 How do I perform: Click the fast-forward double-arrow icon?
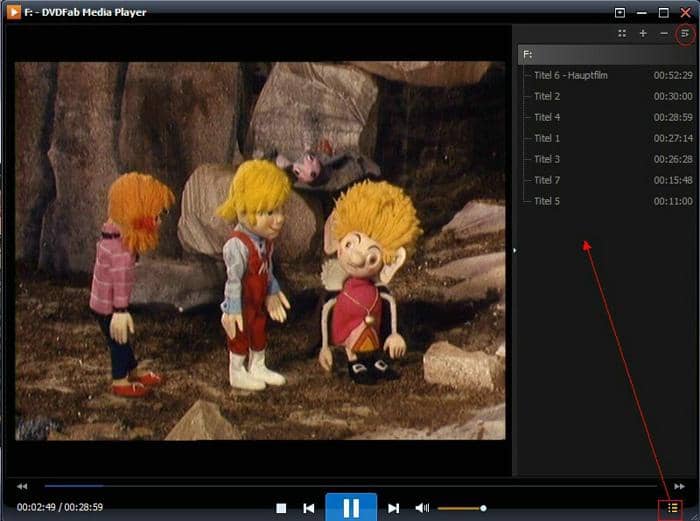coord(679,486)
